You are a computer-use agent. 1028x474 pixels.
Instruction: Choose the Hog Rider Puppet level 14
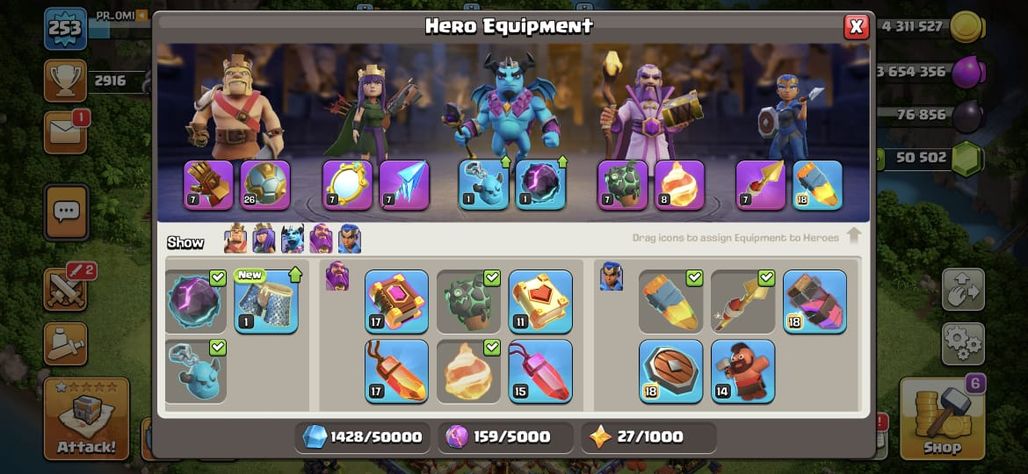coord(743,371)
